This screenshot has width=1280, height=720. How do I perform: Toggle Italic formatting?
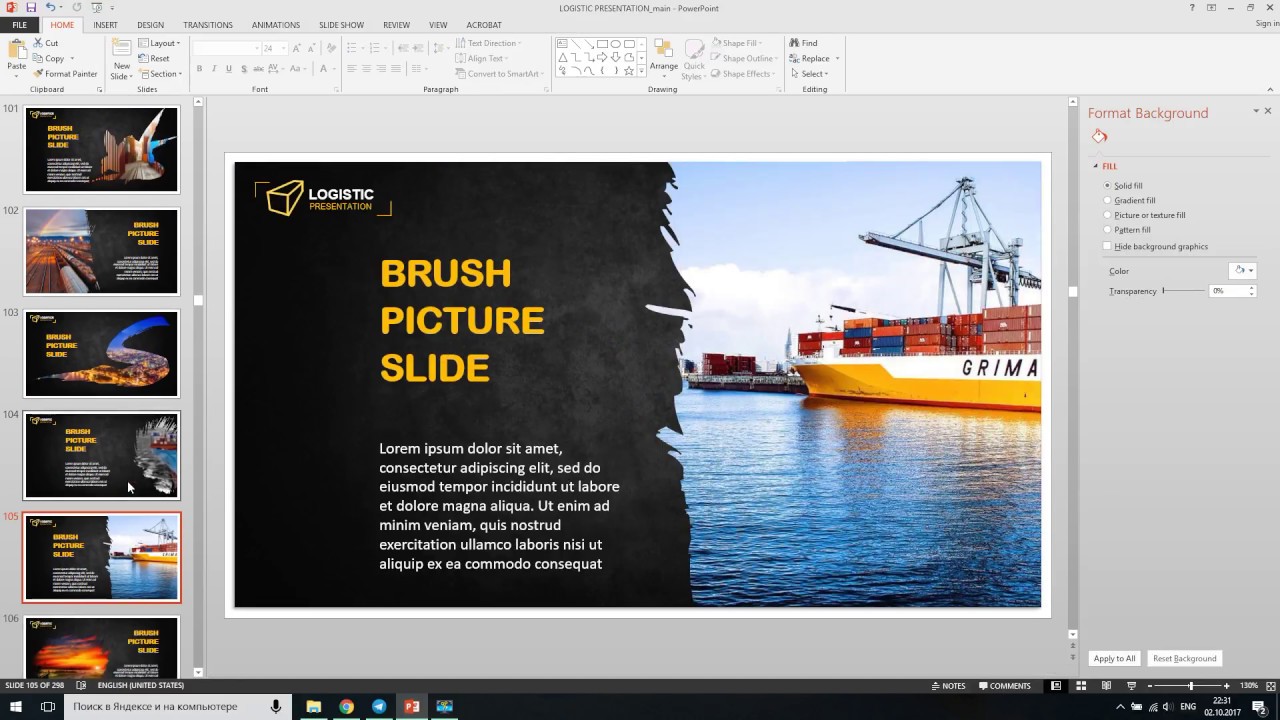pyautogui.click(x=214, y=69)
